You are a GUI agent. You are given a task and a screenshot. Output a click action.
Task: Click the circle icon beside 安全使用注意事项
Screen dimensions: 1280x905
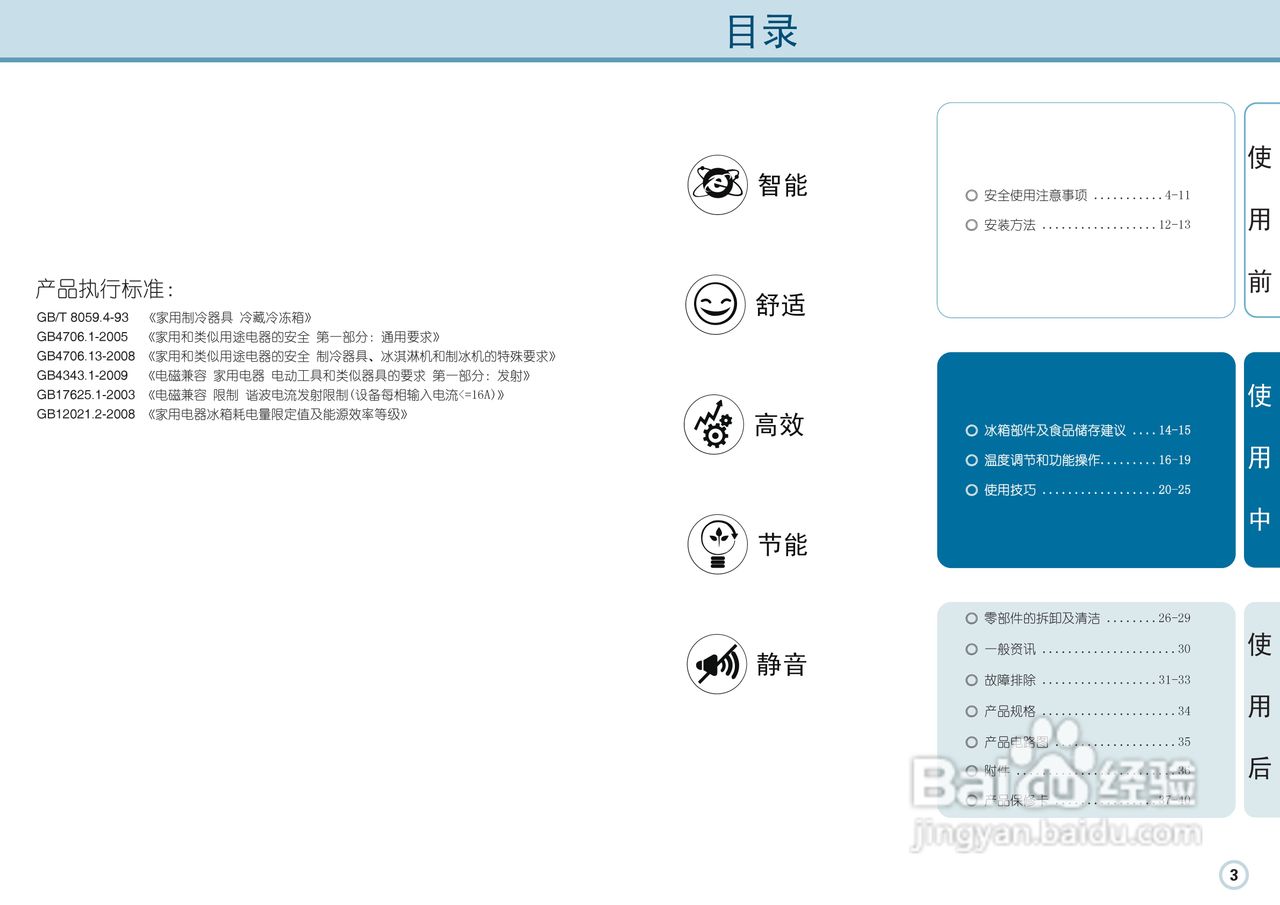pyautogui.click(x=970, y=196)
